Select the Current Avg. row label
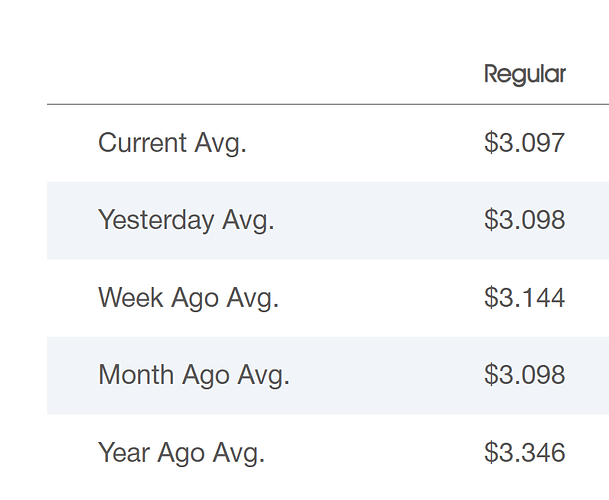 (x=172, y=143)
